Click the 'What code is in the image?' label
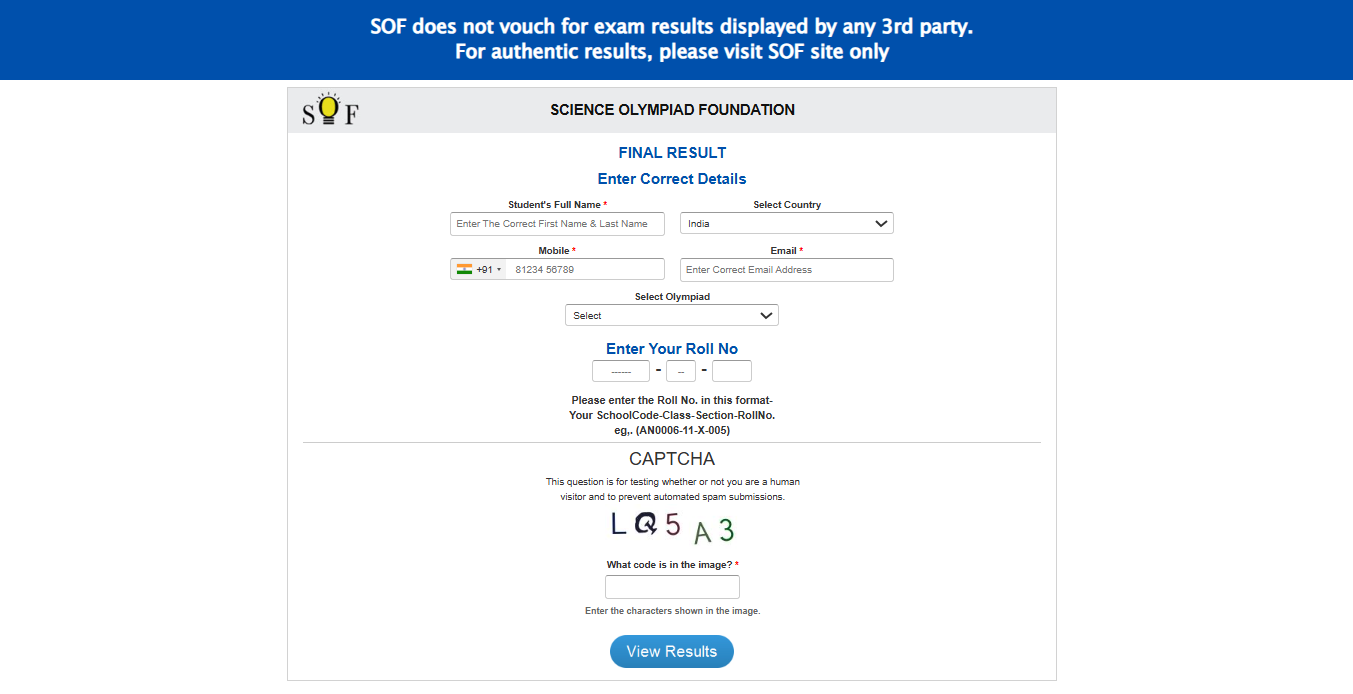 pyautogui.click(x=669, y=565)
